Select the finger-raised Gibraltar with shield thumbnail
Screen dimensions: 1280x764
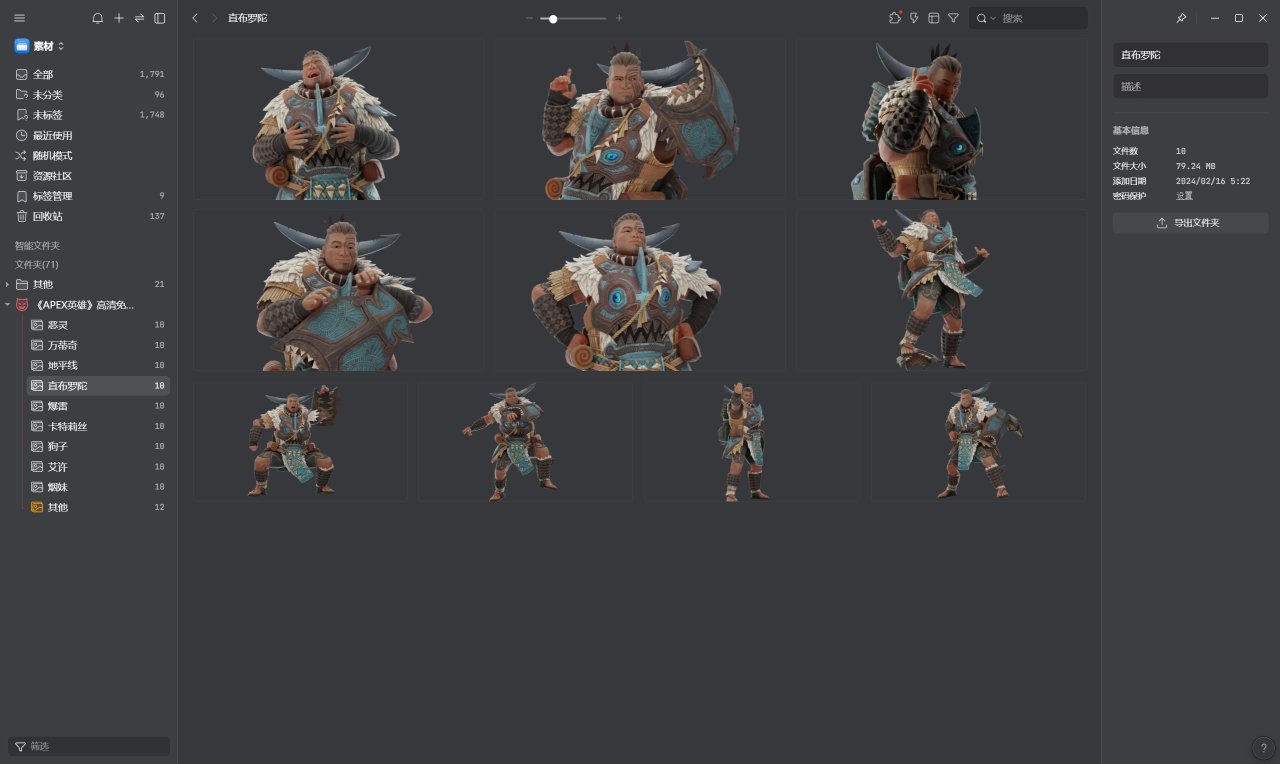(639, 119)
